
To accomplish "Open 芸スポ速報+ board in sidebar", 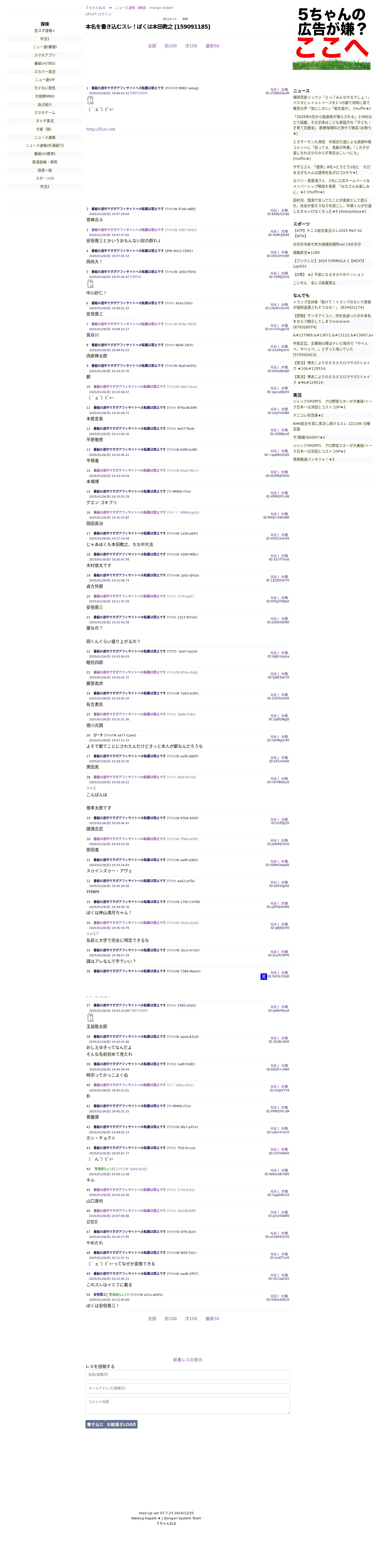I will coord(45,31).
